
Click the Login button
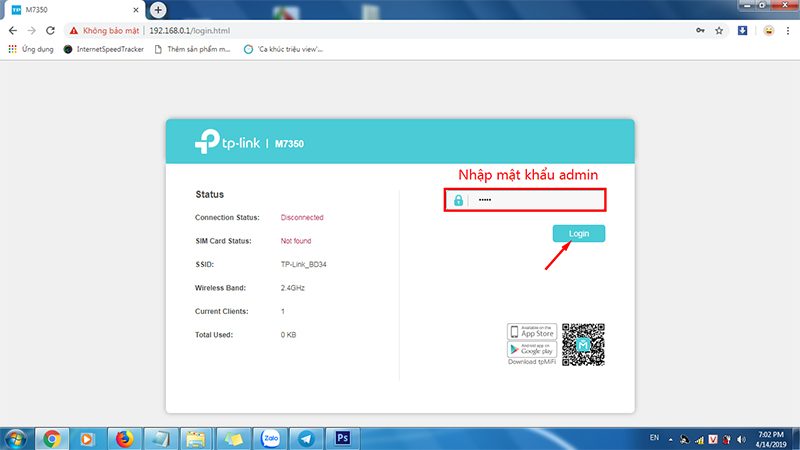(579, 233)
